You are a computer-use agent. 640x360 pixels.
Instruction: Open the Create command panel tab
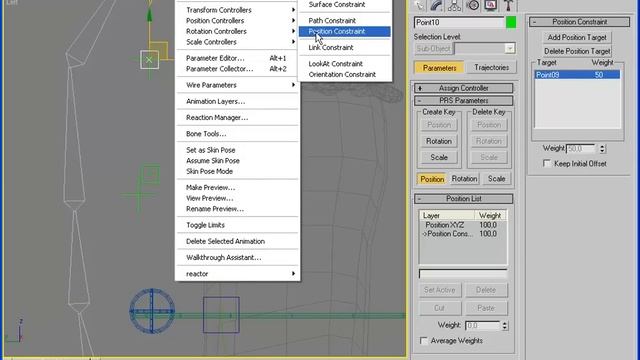[x=419, y=5]
